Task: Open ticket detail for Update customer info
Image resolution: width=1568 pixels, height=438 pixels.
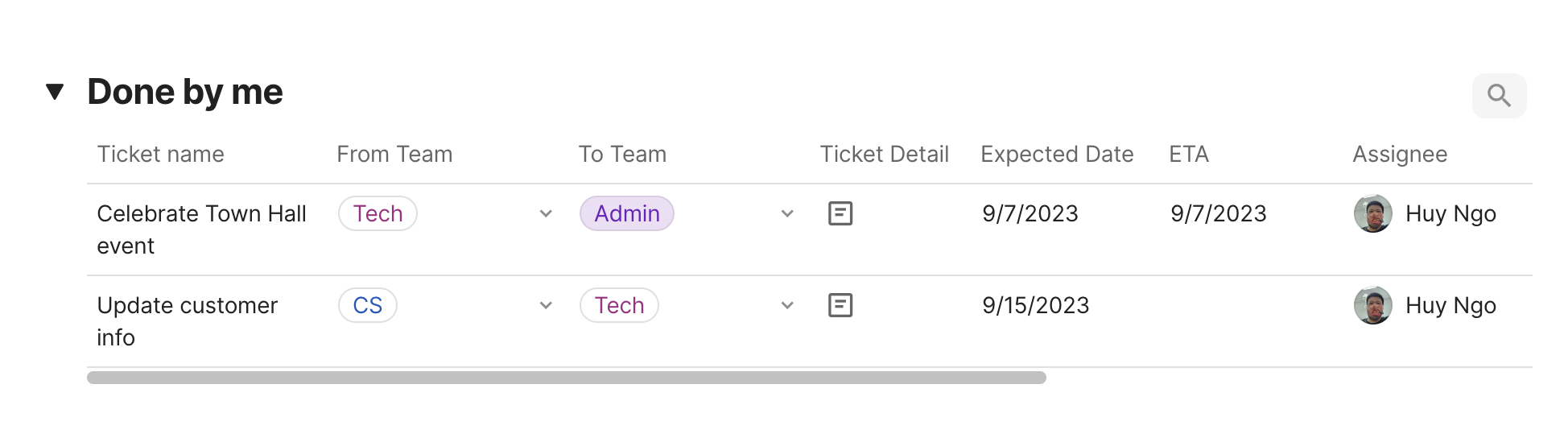Action: [x=840, y=305]
